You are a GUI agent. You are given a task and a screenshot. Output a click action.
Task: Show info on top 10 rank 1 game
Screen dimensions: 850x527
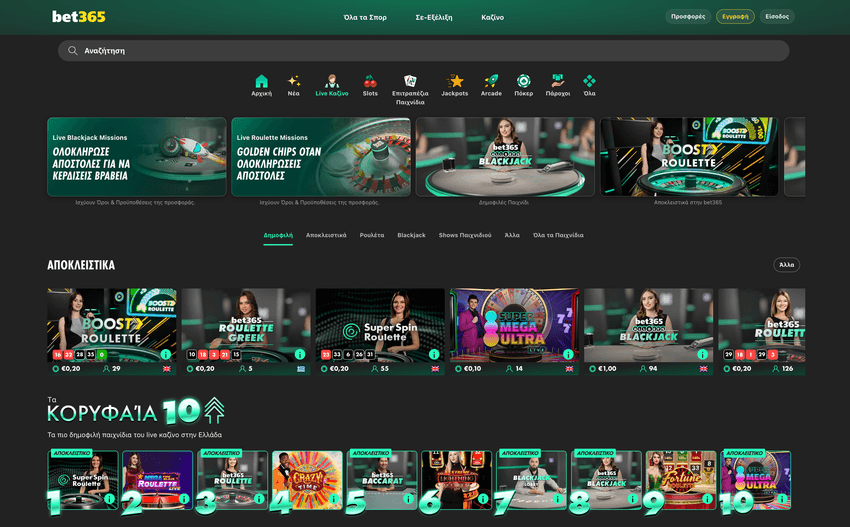tap(110, 499)
